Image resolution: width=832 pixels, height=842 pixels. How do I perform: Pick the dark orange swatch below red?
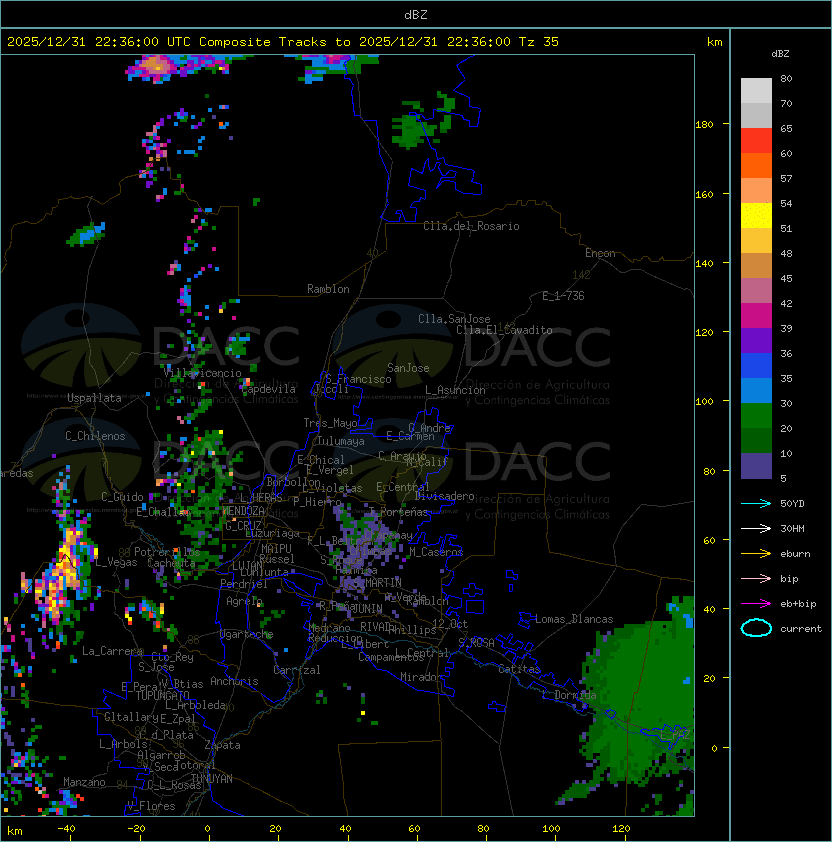[756, 165]
